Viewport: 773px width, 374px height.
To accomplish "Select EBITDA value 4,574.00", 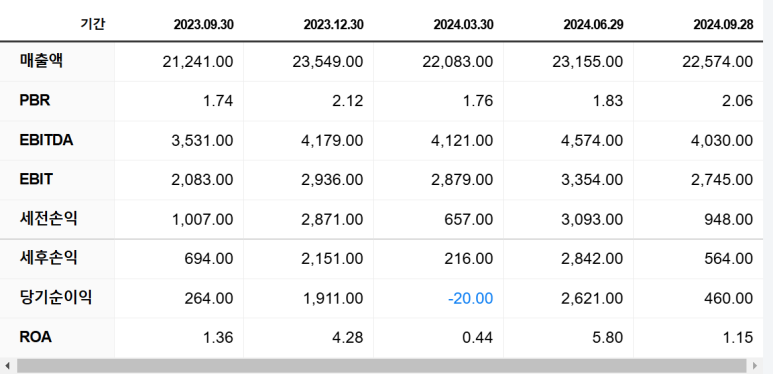I will 592,140.
